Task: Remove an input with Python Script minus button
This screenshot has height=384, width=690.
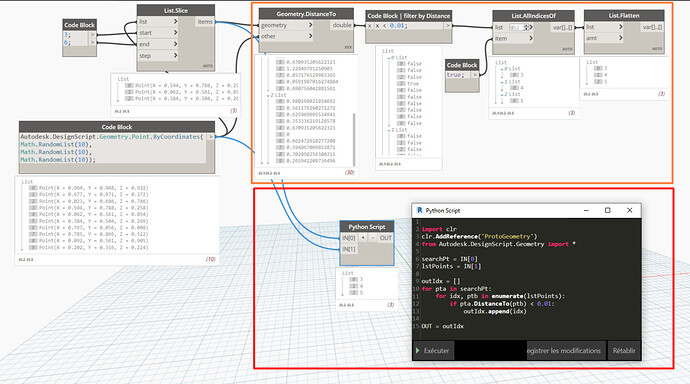Action: tap(373, 238)
